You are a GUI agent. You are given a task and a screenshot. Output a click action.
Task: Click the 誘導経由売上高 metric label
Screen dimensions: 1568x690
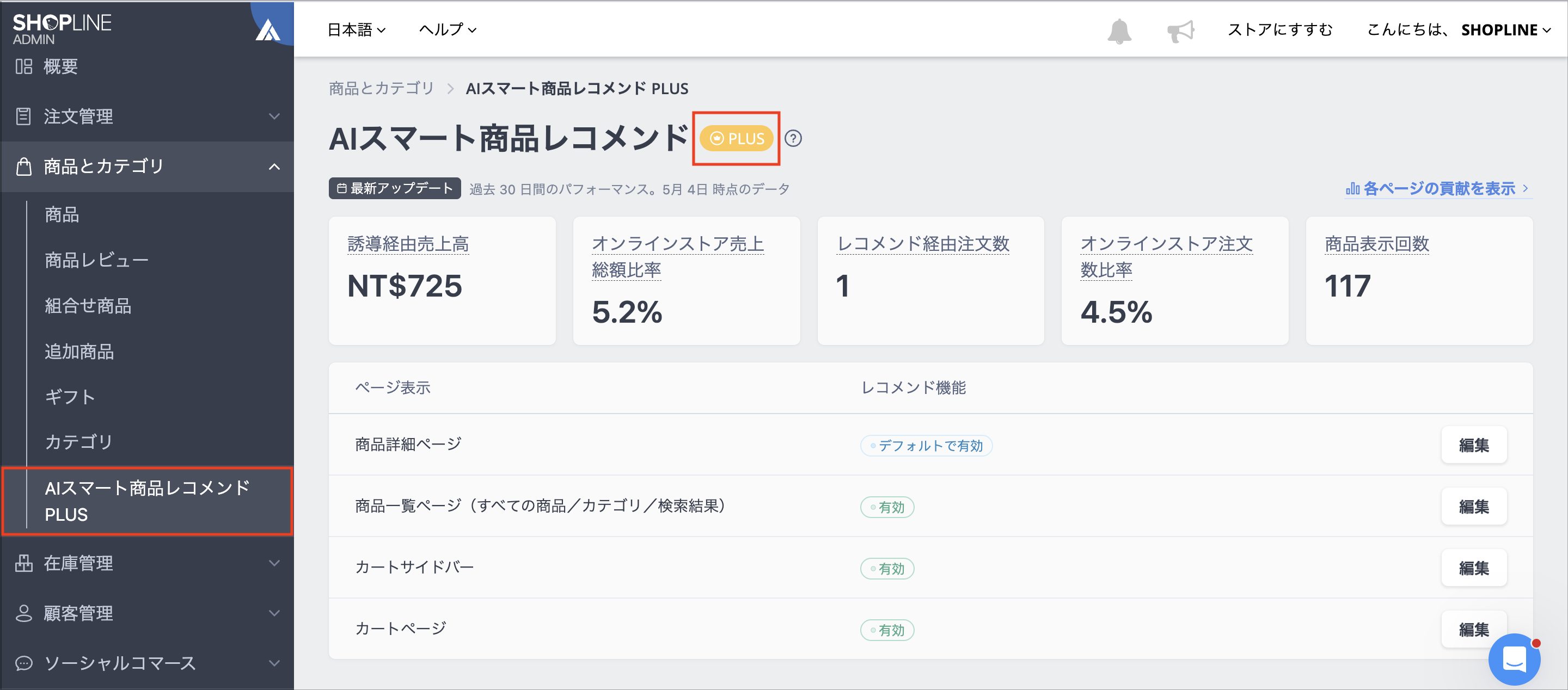pyautogui.click(x=408, y=245)
